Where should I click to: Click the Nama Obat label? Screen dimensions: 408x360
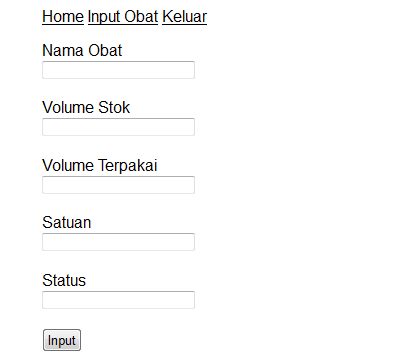pyautogui.click(x=82, y=51)
